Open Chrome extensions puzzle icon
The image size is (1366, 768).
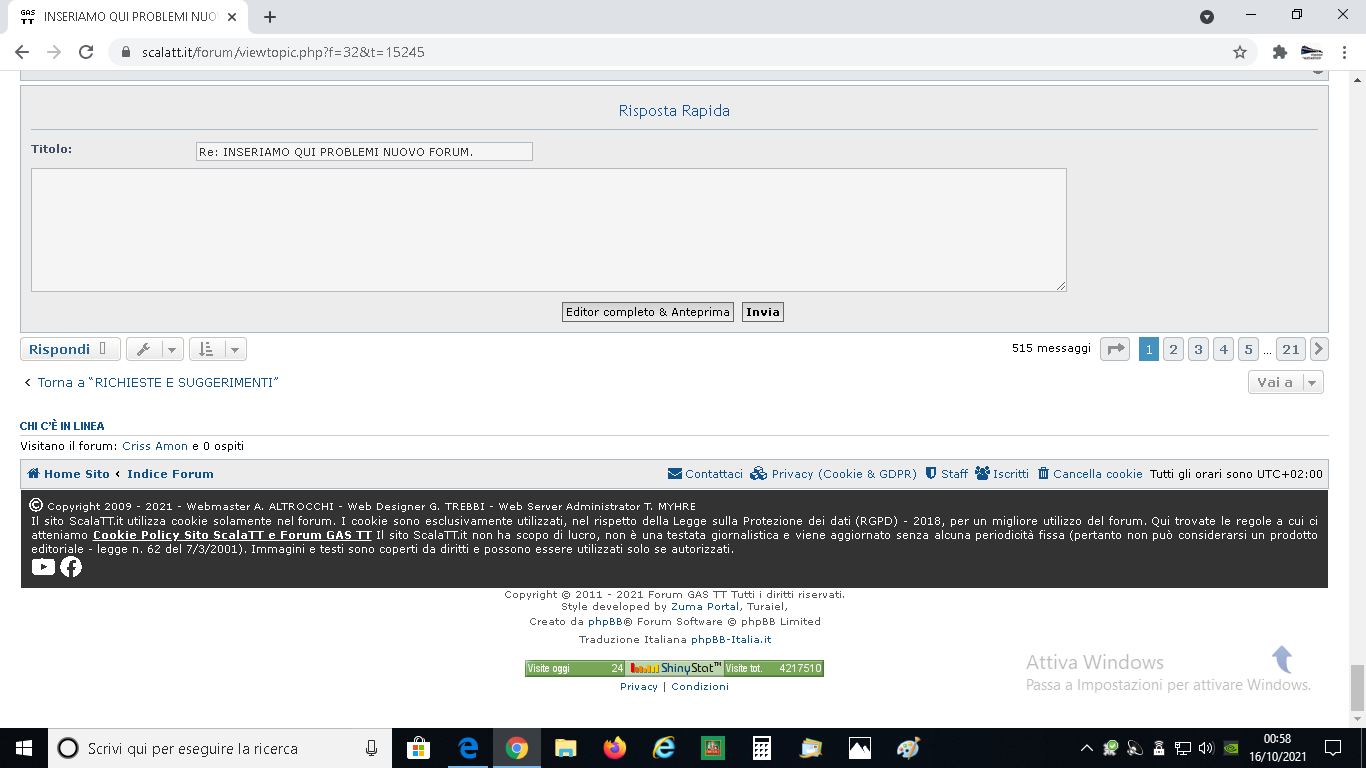[x=1279, y=52]
